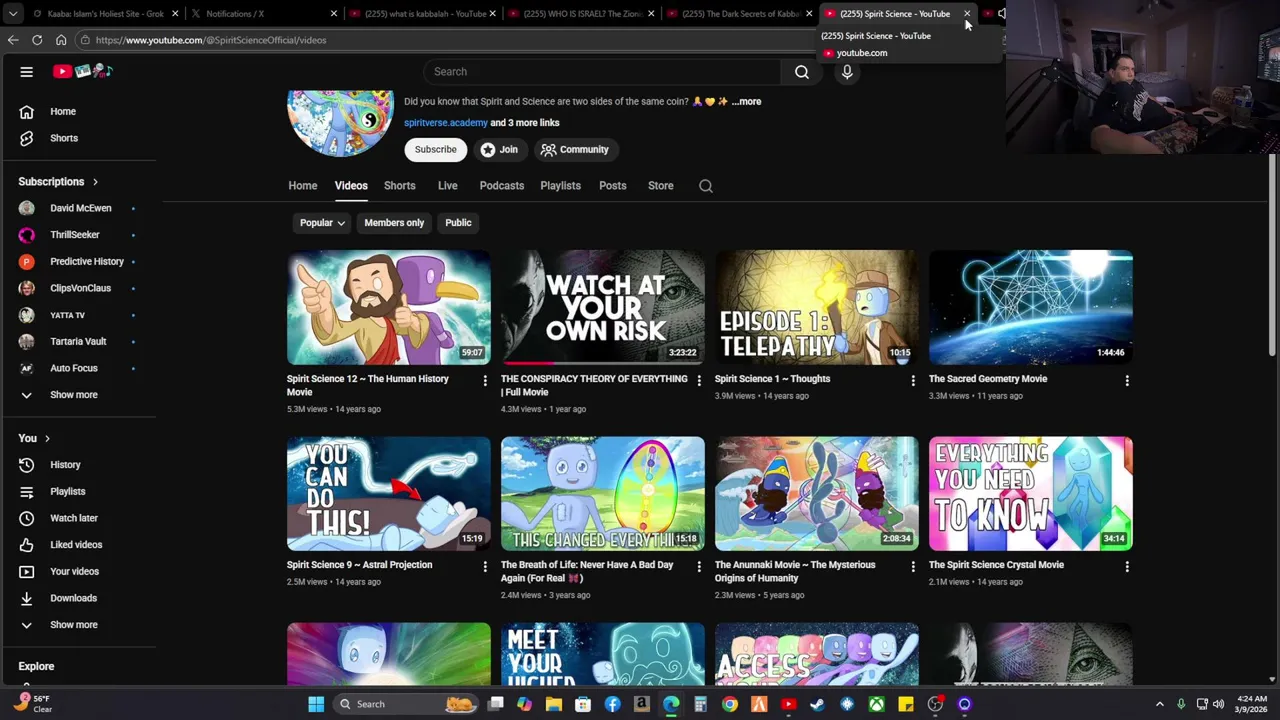1280x720 pixels.
Task: Open options for The Sacred Geometry Movie
Action: 1127,380
